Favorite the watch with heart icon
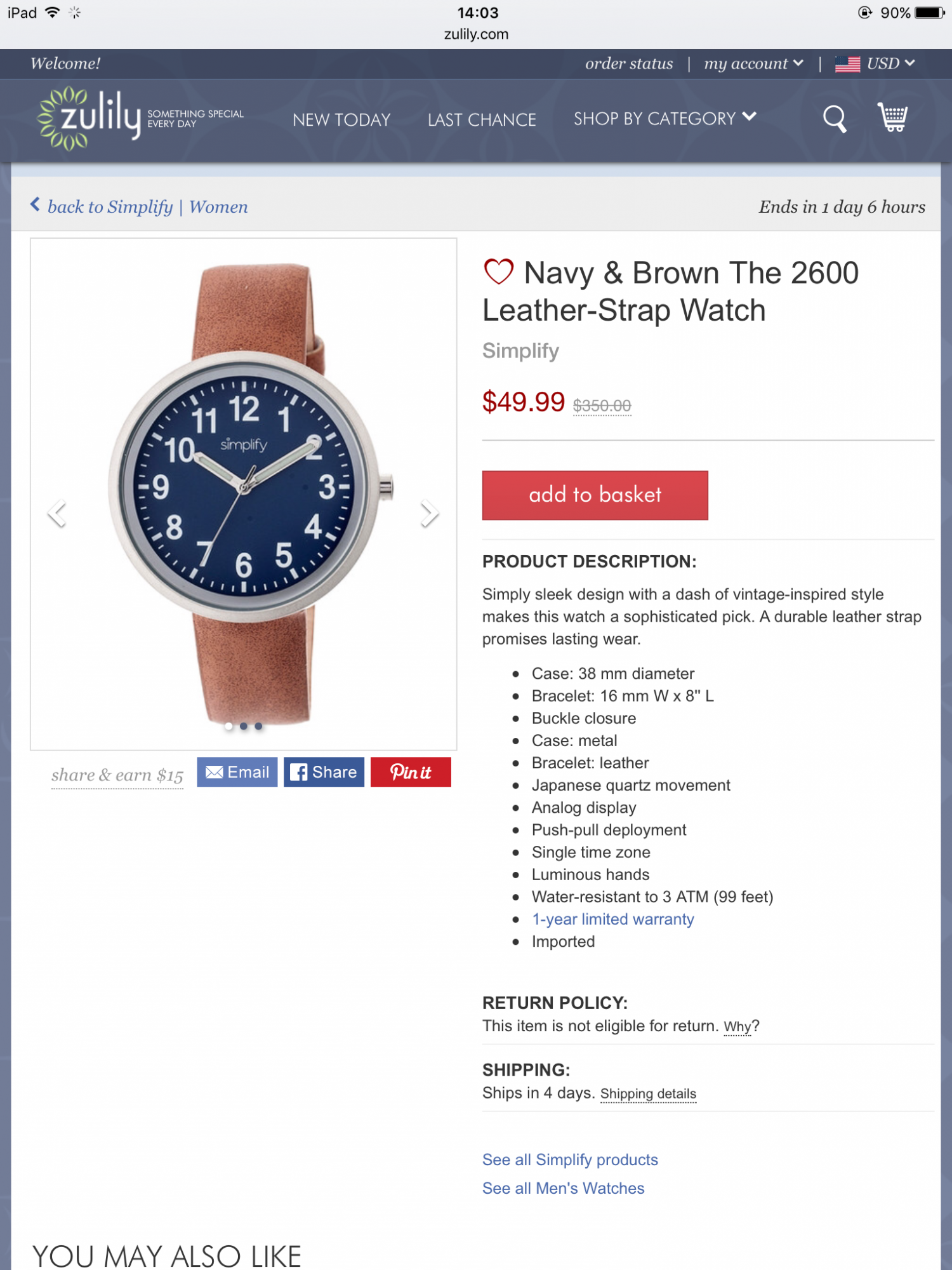 click(498, 272)
